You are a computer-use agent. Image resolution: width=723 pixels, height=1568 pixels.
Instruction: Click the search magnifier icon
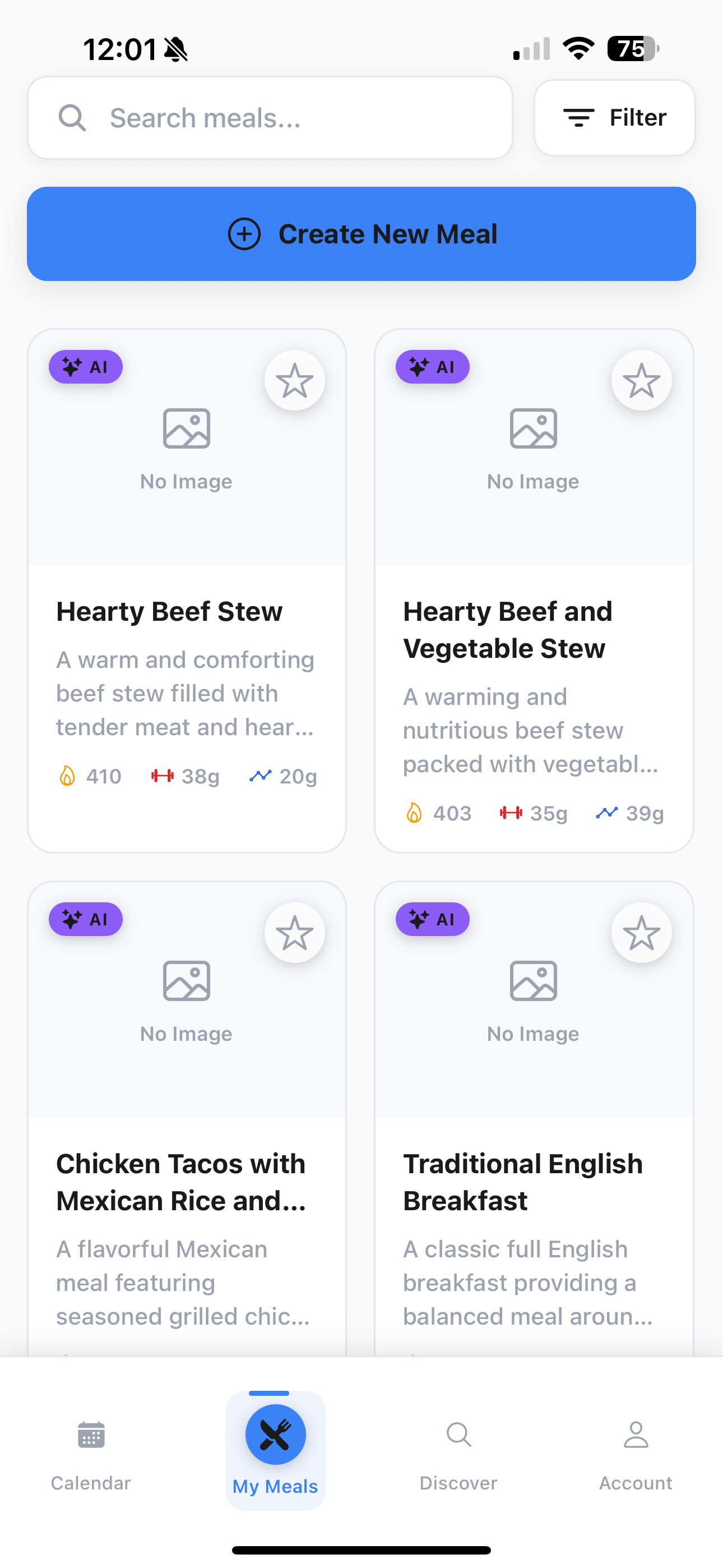click(x=72, y=117)
